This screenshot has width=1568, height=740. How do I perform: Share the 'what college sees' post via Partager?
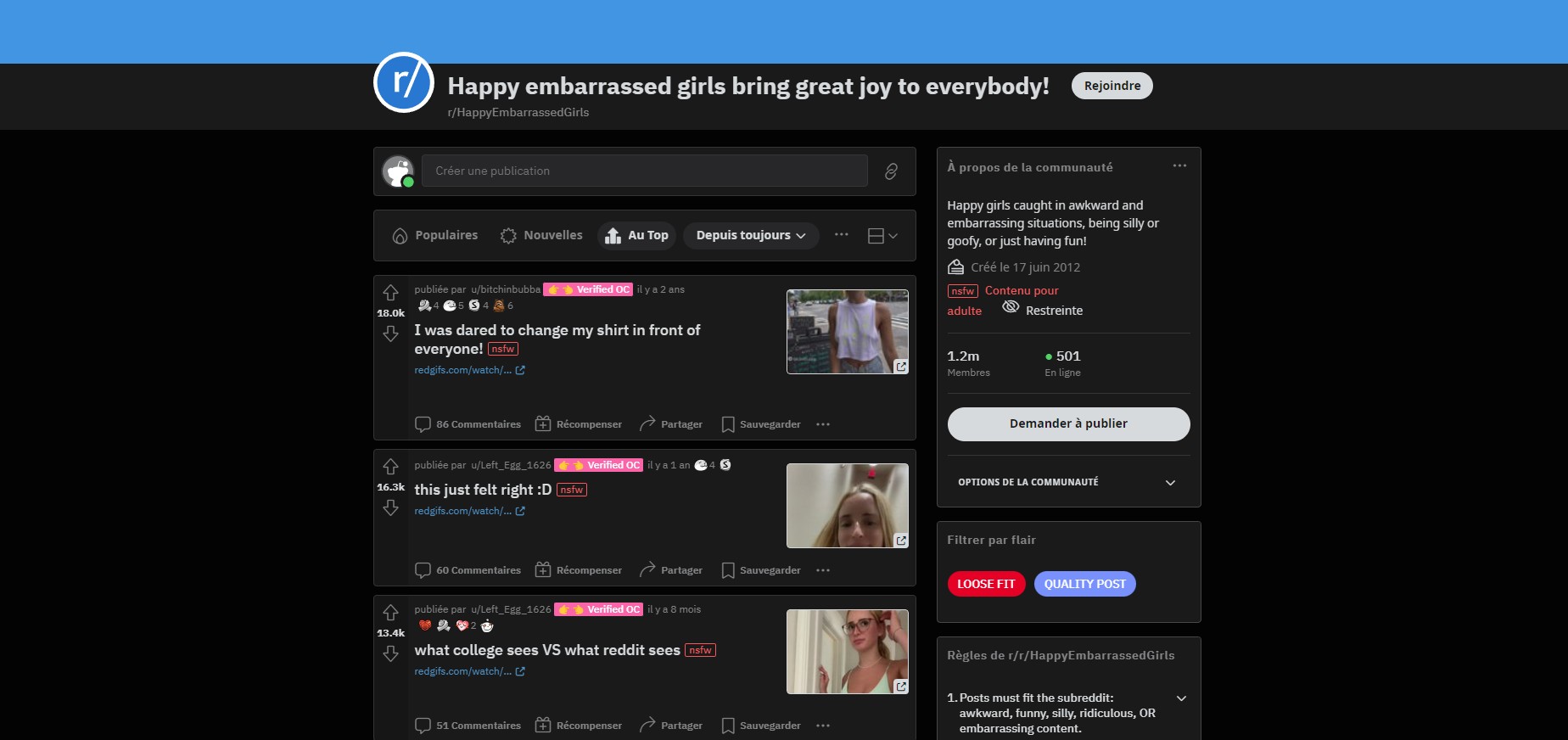coord(670,726)
